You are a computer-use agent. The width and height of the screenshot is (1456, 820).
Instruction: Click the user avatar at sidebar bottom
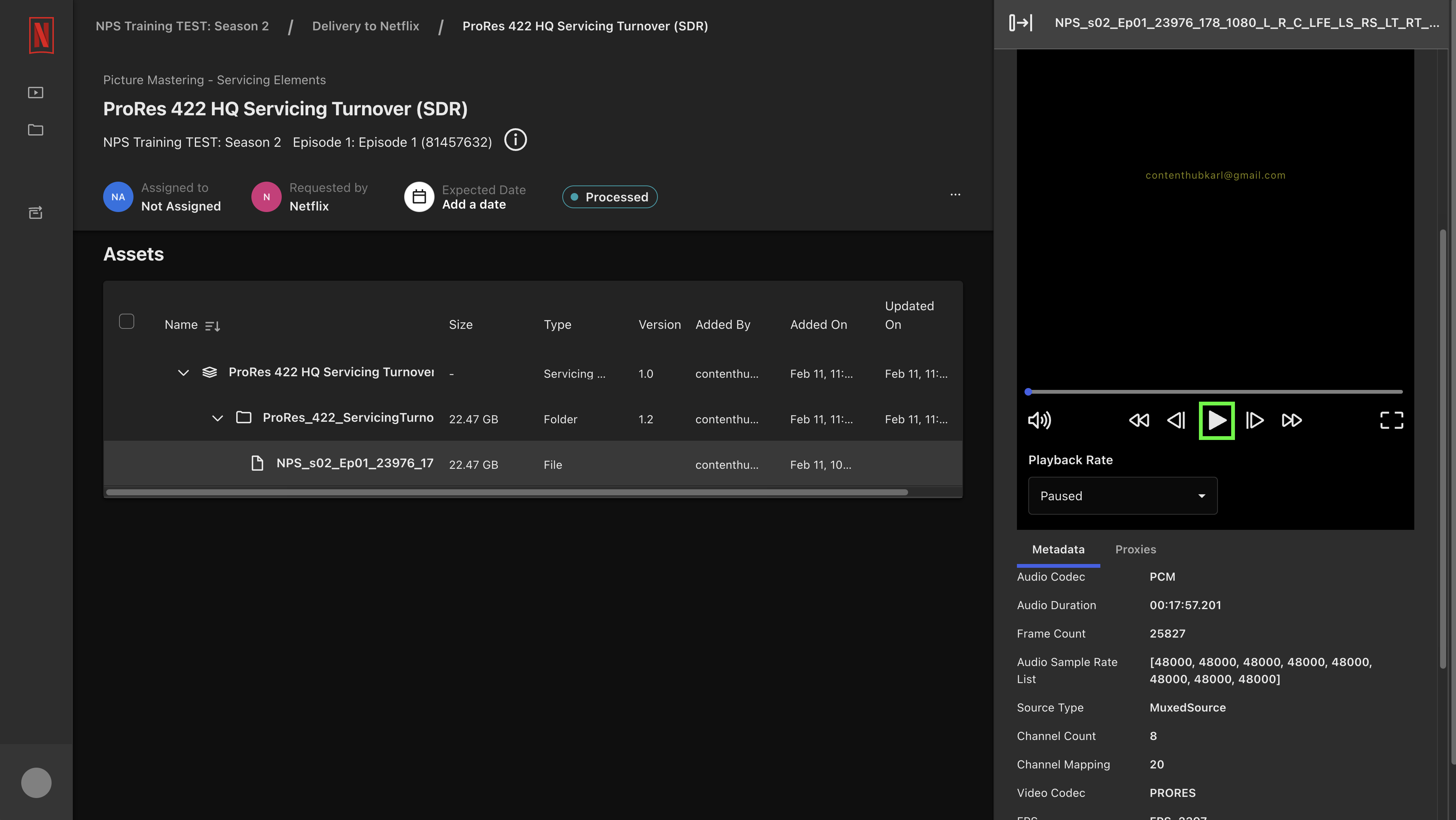pos(36,783)
